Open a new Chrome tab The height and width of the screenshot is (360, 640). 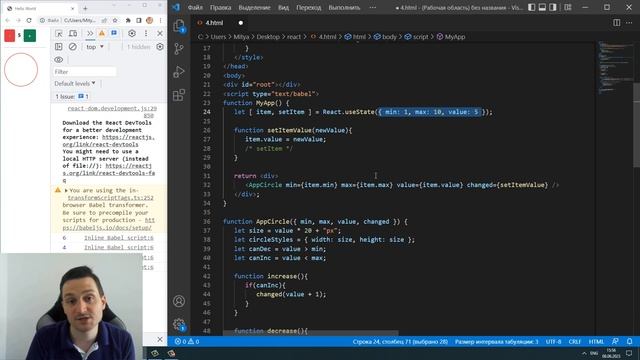tap(85, 8)
